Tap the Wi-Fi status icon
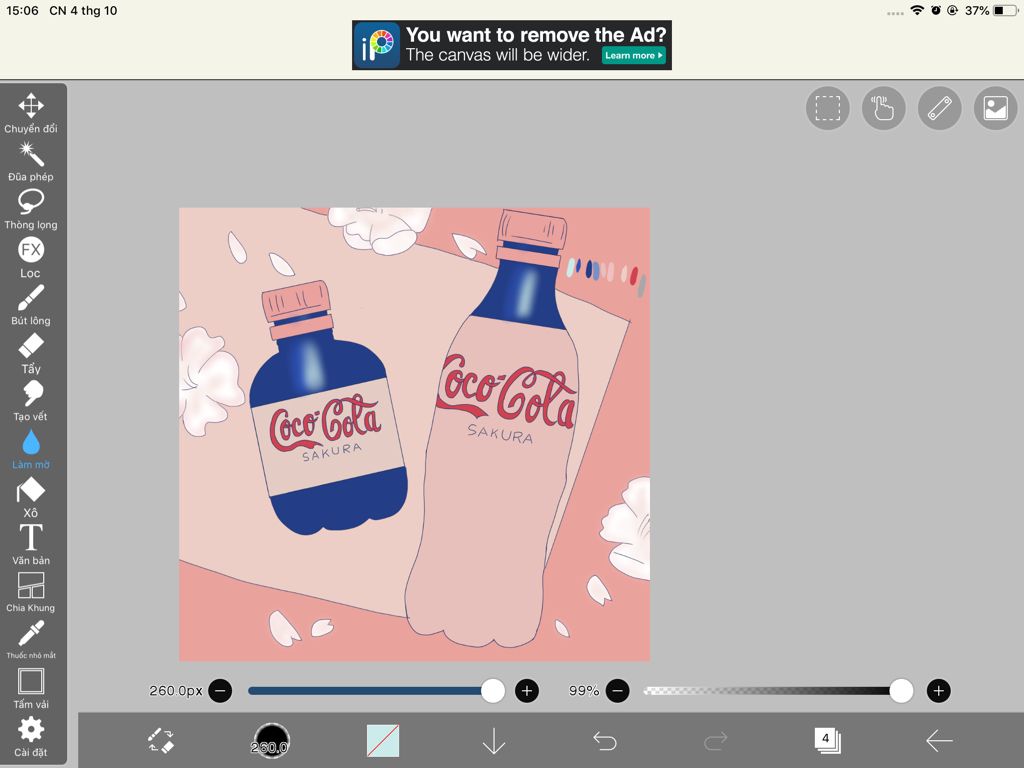 917,10
